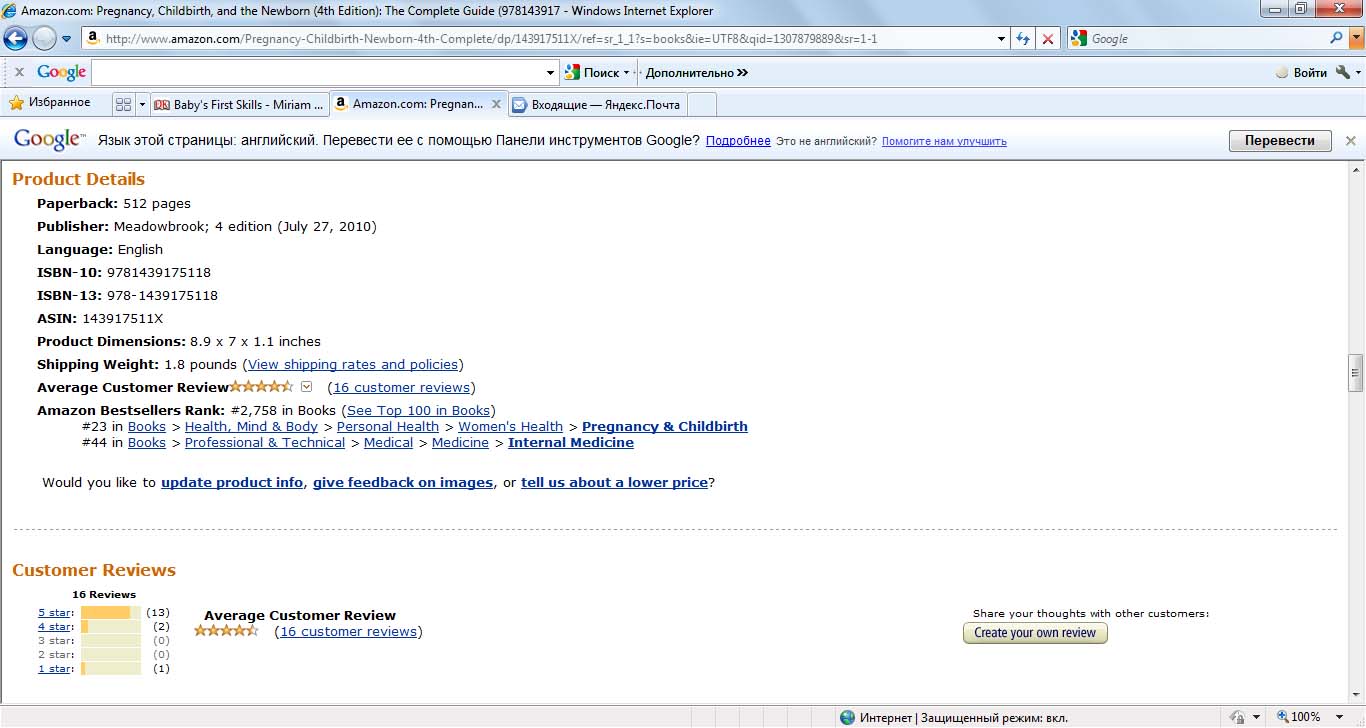Click tell us about a lower price link
The width and height of the screenshot is (1366, 728).
[x=615, y=483]
